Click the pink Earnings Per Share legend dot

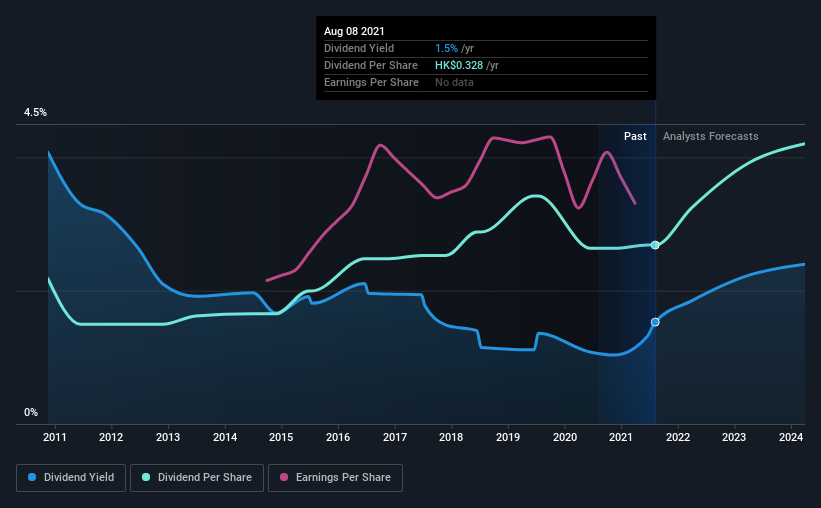[x=284, y=477]
